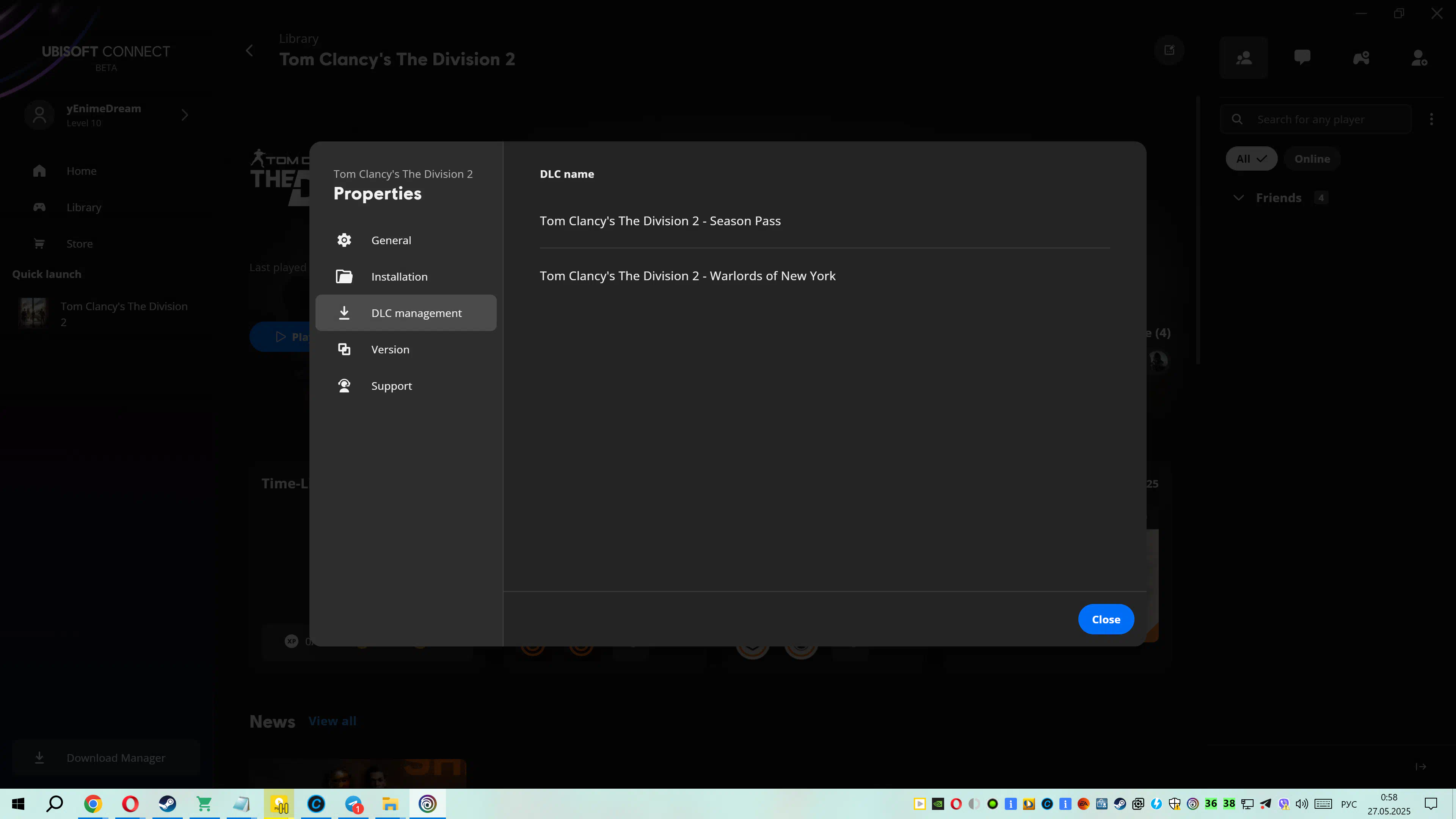Collapse the Friends list section
Image resolution: width=1456 pixels, height=819 pixels.
pyautogui.click(x=1238, y=198)
